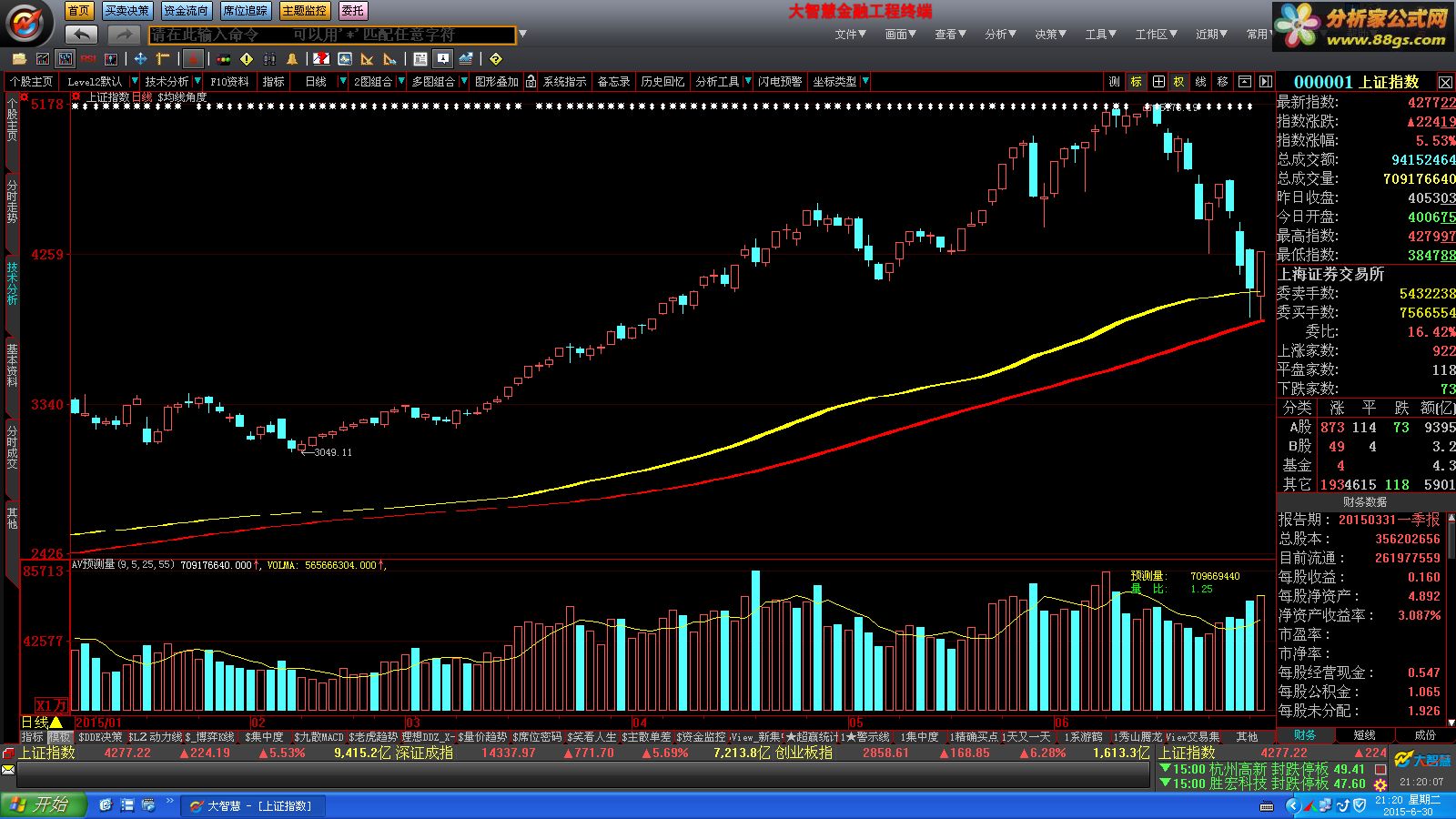Open the chart with red question mark icon
1456x819 pixels.
click(321, 59)
